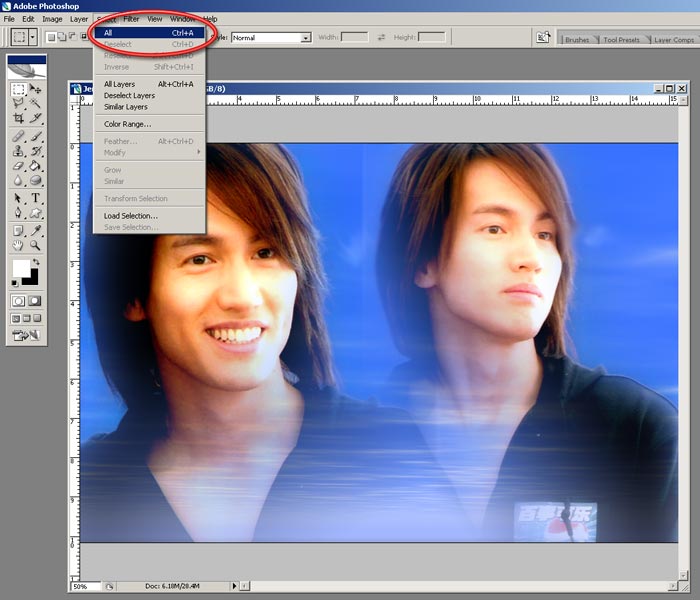700x600 pixels.
Task: Select the History Brush tool
Action: 35,151
